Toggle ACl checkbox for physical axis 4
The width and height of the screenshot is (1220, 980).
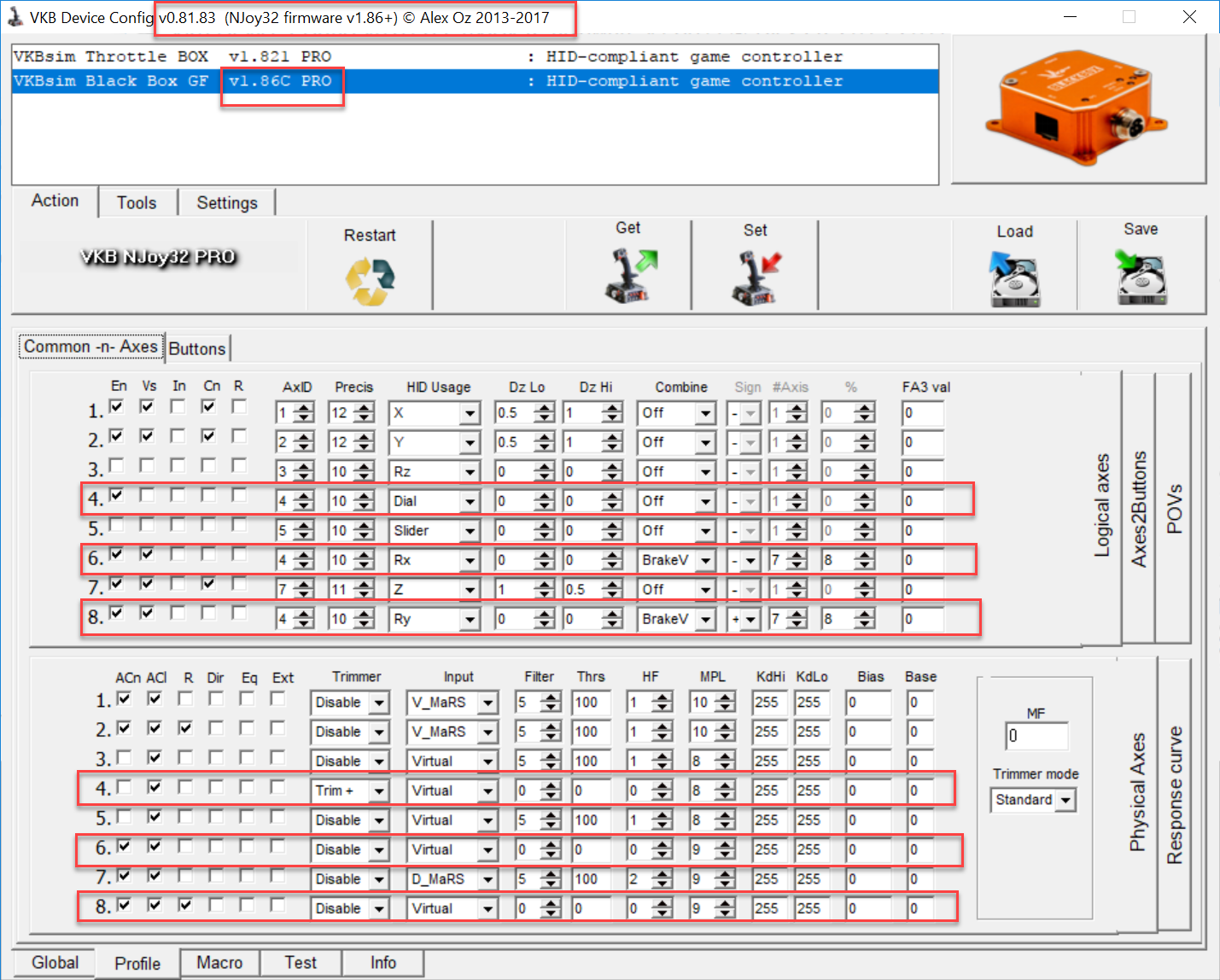[x=155, y=787]
